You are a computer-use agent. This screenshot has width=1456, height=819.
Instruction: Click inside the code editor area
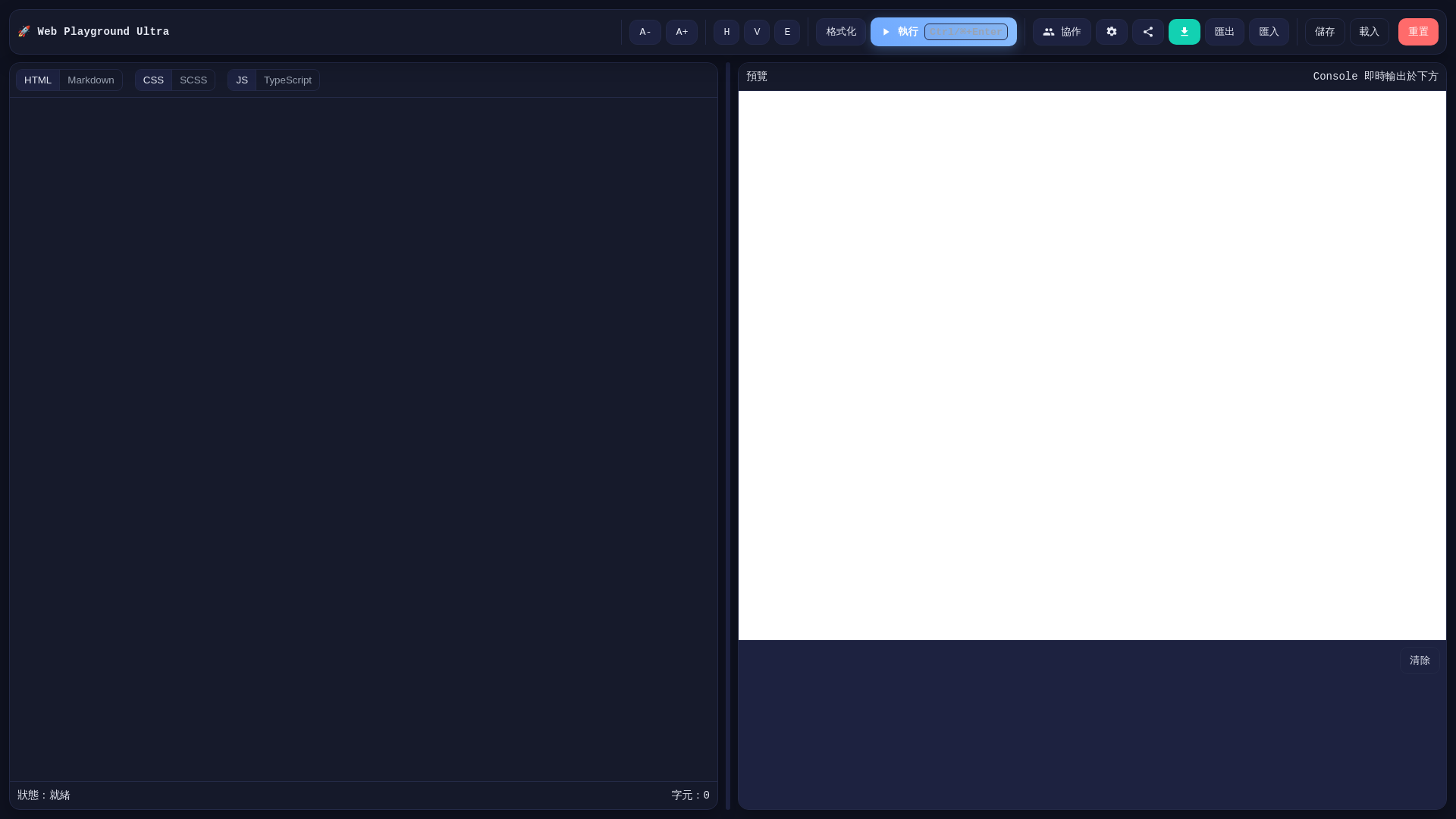tap(364, 439)
